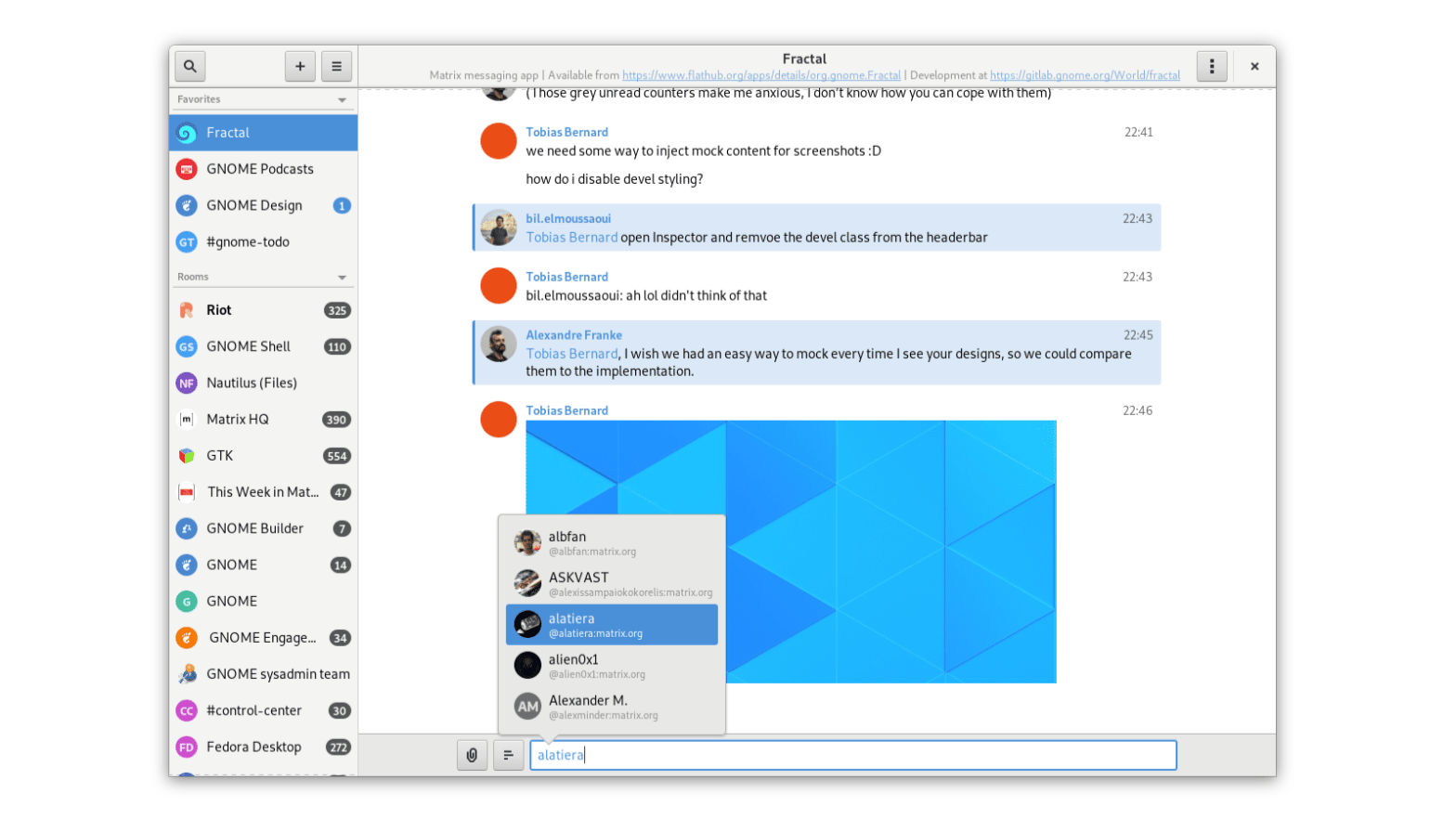Click Alexandre Franke's sender name

(574, 335)
